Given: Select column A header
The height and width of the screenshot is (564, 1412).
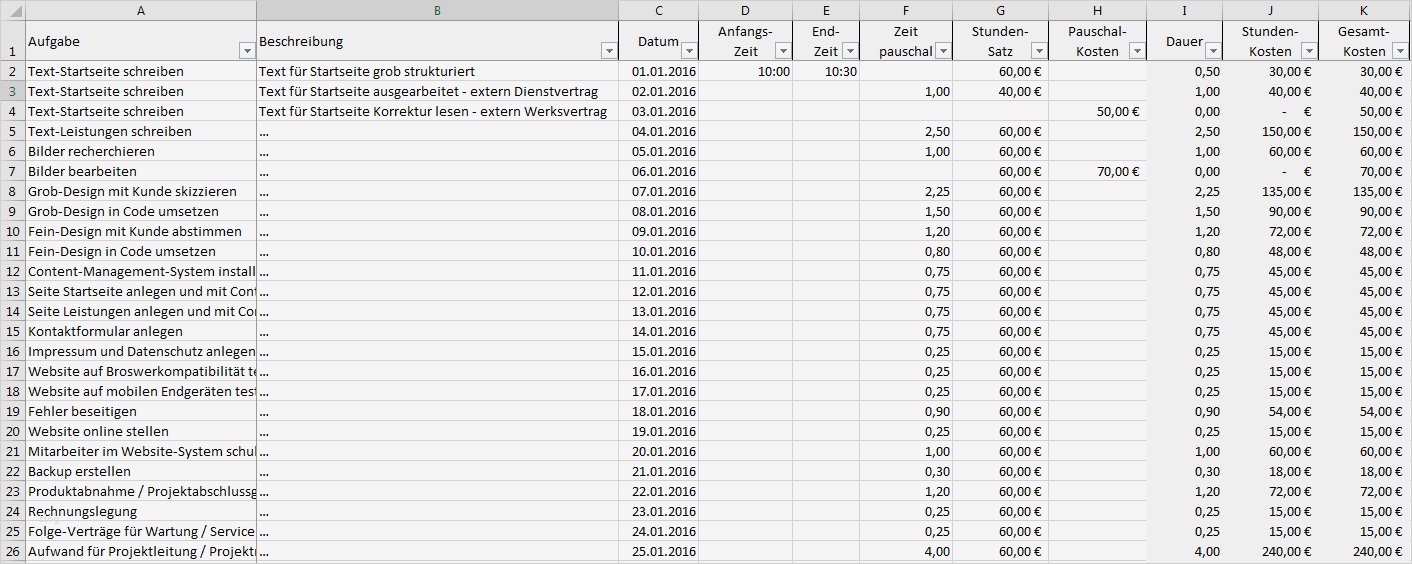Looking at the screenshot, I should [141, 10].
